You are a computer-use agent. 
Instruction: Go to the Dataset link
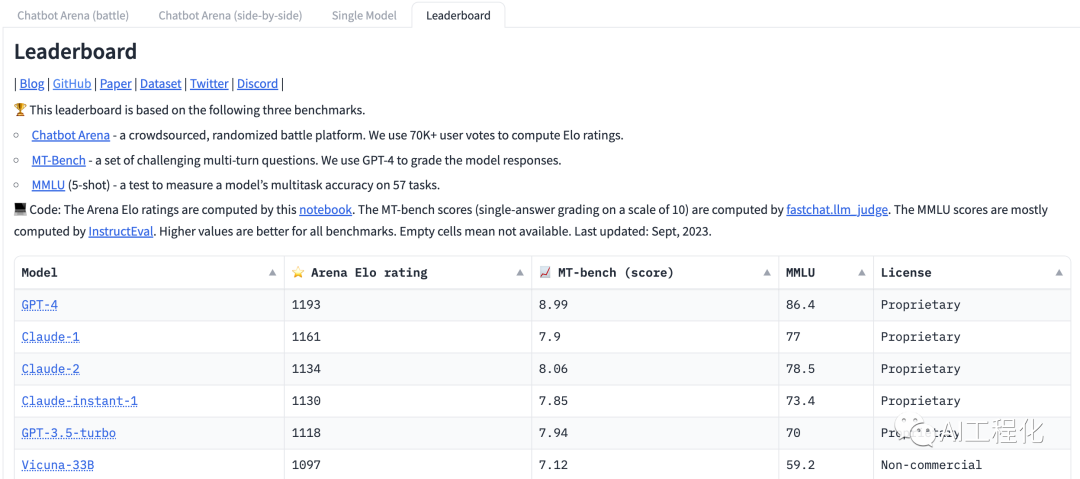(x=161, y=84)
